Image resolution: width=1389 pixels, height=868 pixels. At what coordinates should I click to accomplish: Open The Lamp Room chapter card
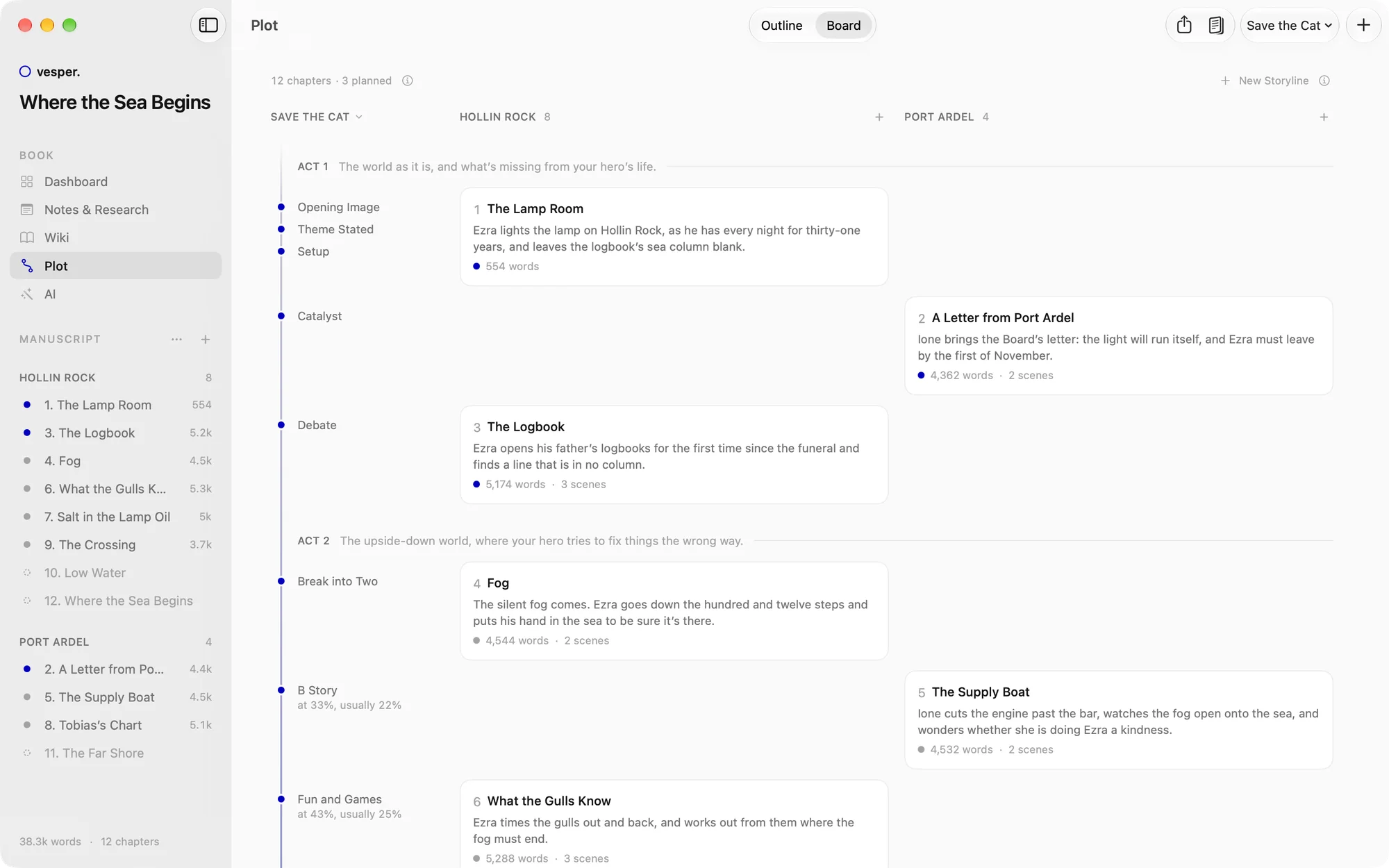(674, 237)
